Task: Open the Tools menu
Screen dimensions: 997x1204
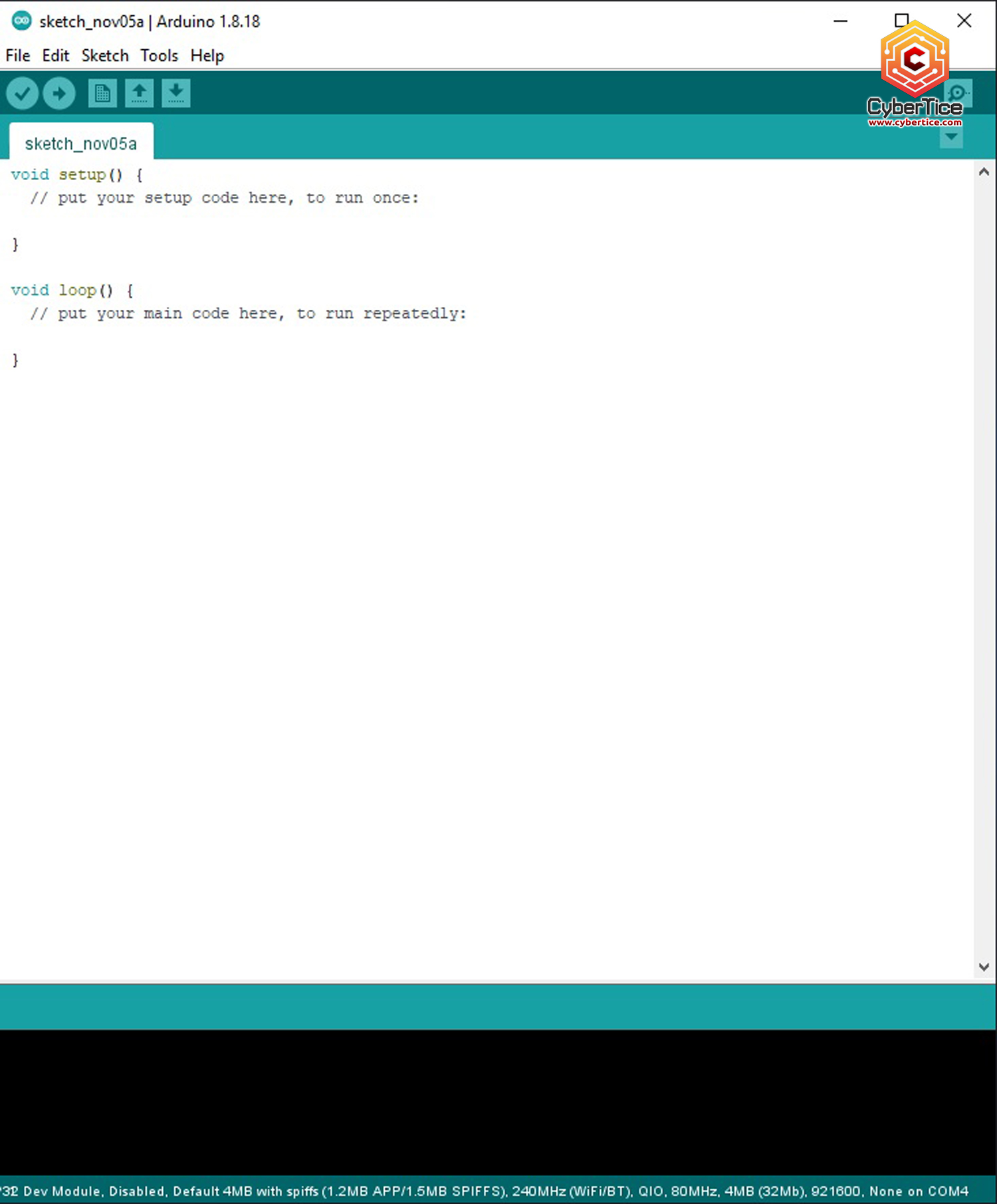Action: pos(159,56)
